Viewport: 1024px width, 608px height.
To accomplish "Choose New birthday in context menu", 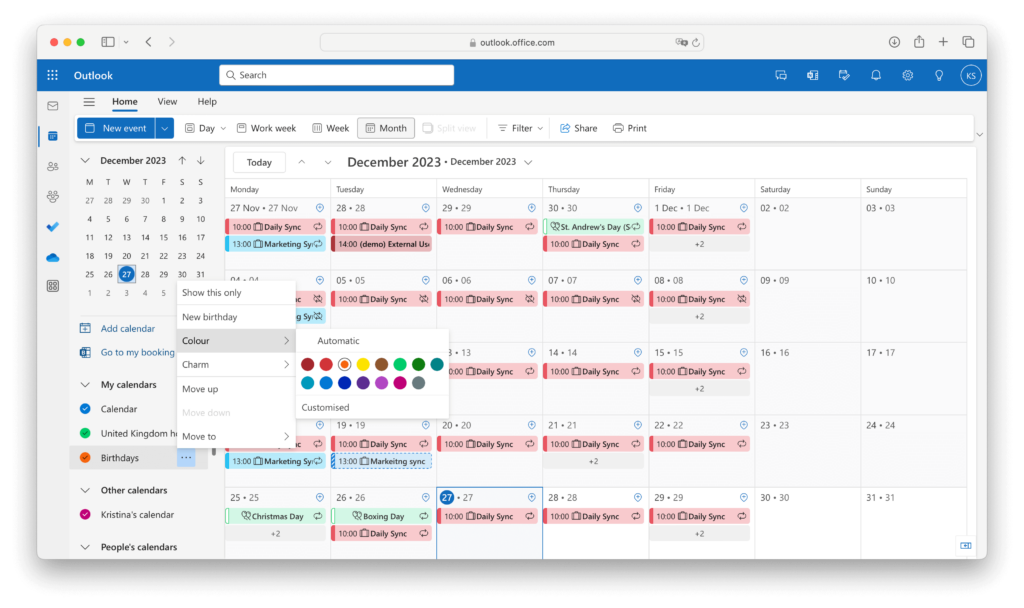I will pyautogui.click(x=236, y=317).
